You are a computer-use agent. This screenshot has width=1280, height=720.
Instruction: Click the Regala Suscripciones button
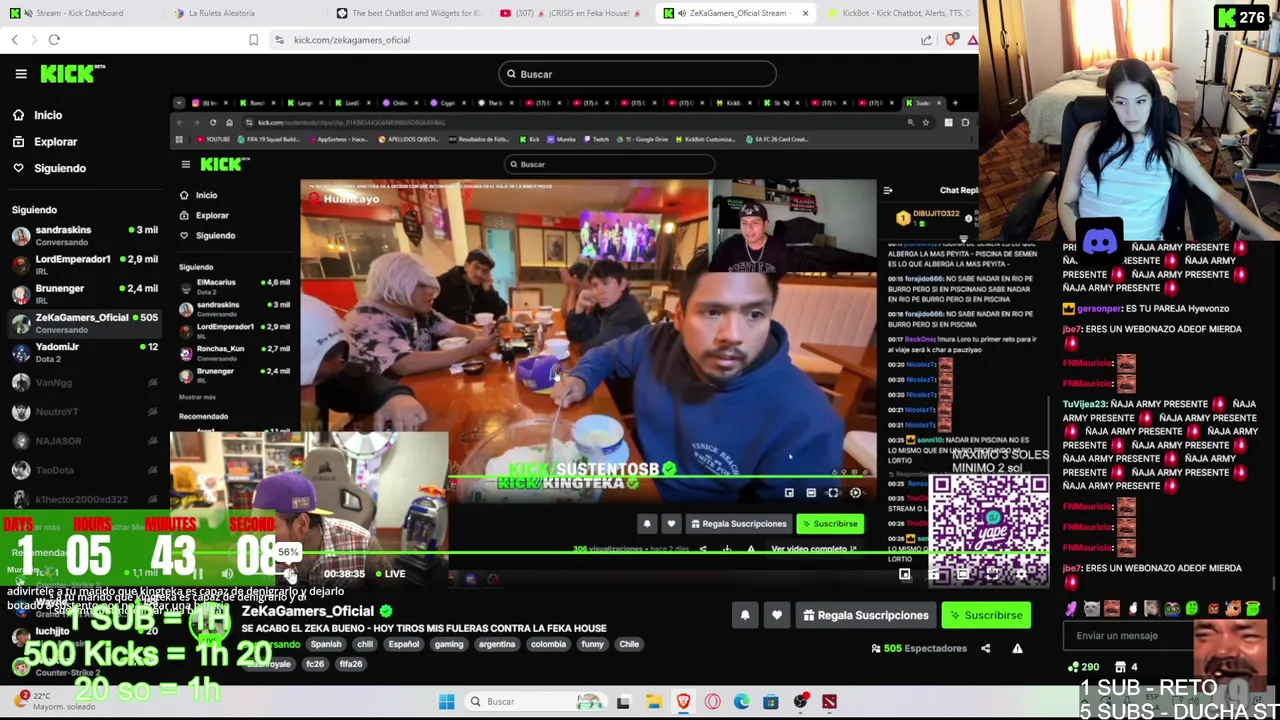coord(864,615)
